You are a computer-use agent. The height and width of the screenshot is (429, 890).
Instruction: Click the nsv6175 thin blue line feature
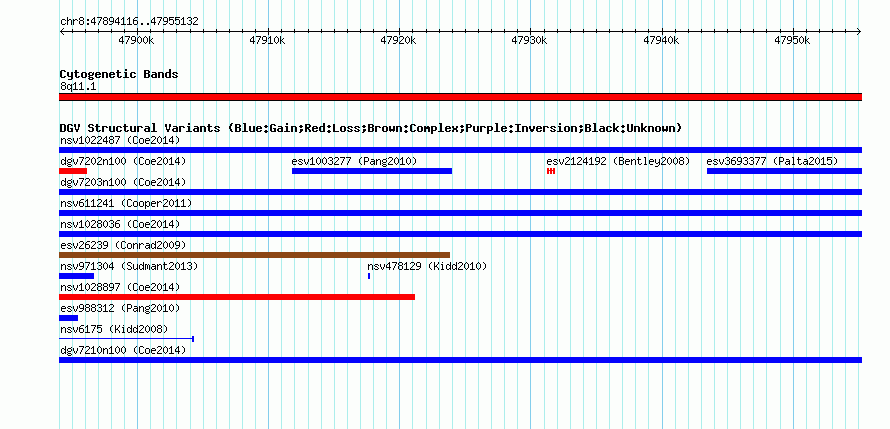click(x=127, y=339)
